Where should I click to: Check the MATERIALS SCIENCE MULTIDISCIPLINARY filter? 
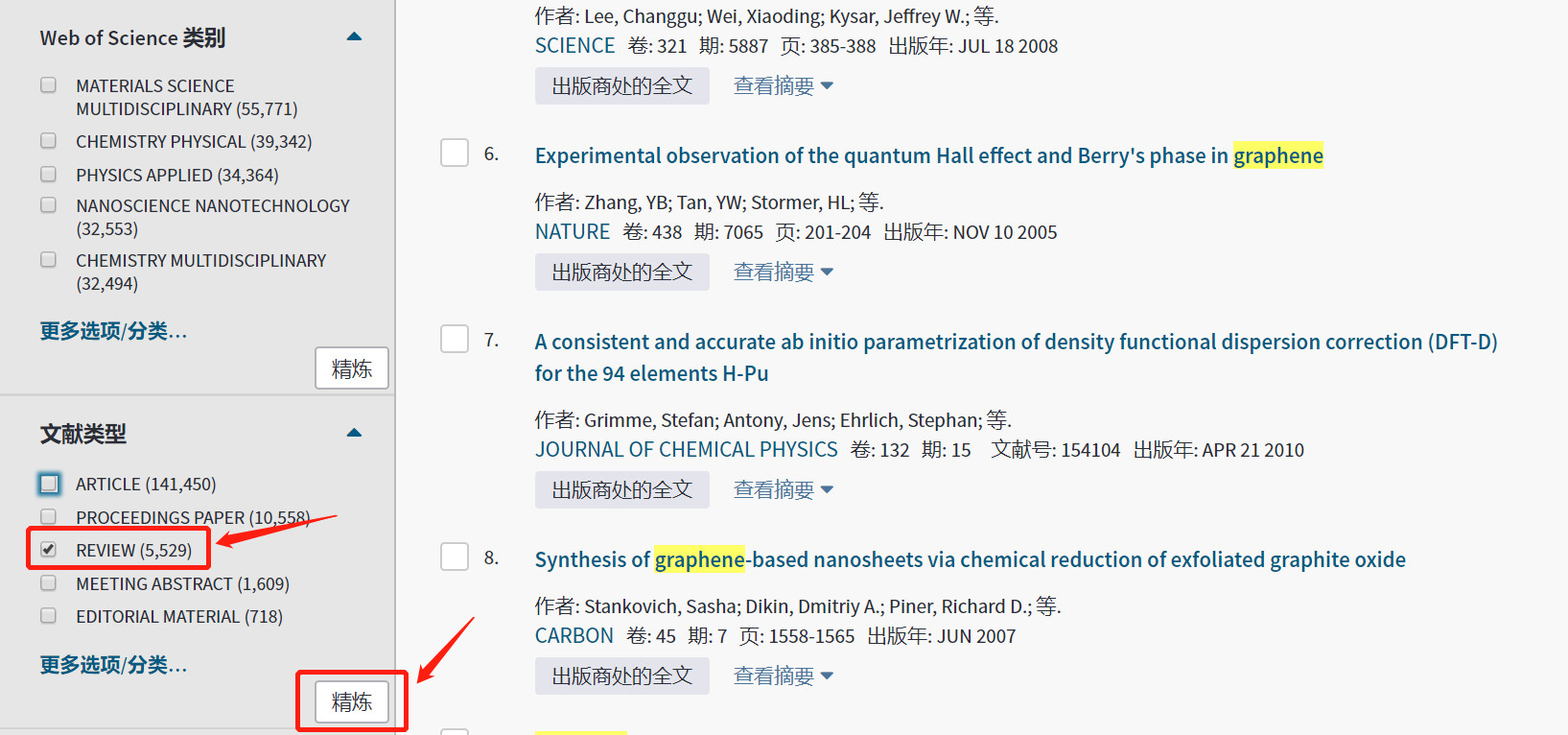click(49, 85)
